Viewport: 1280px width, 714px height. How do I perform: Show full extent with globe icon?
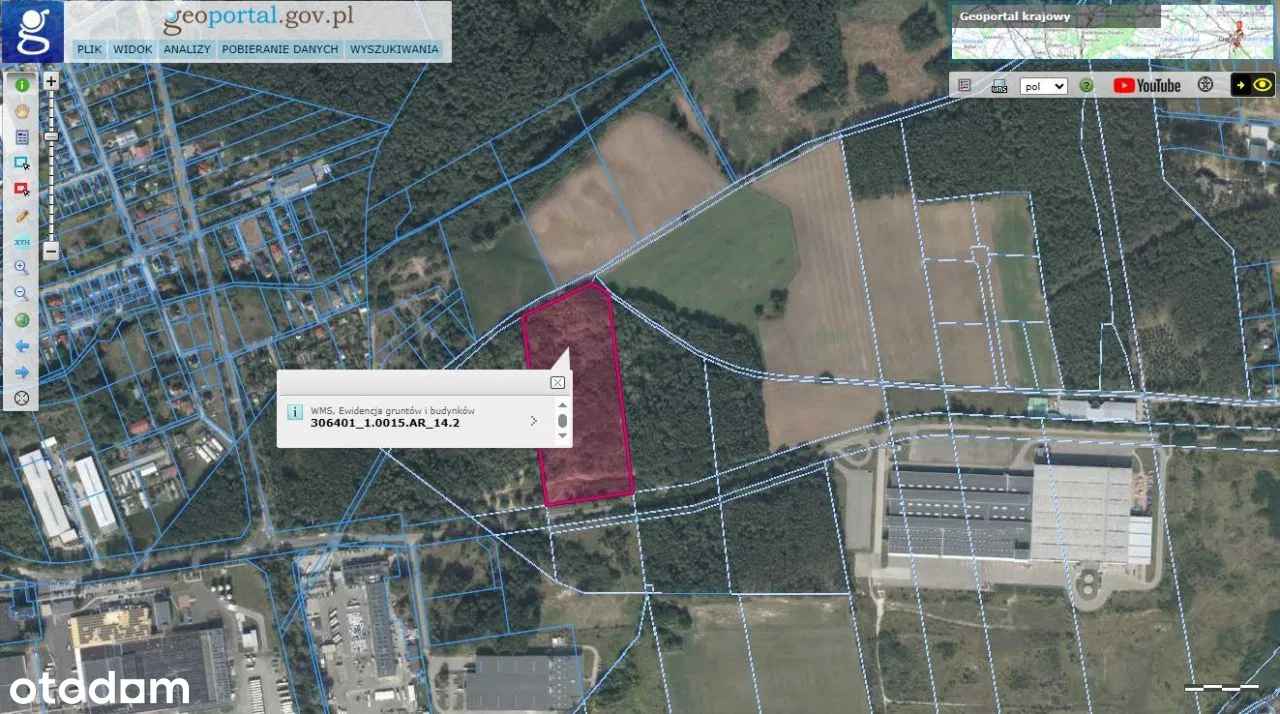coord(21,320)
